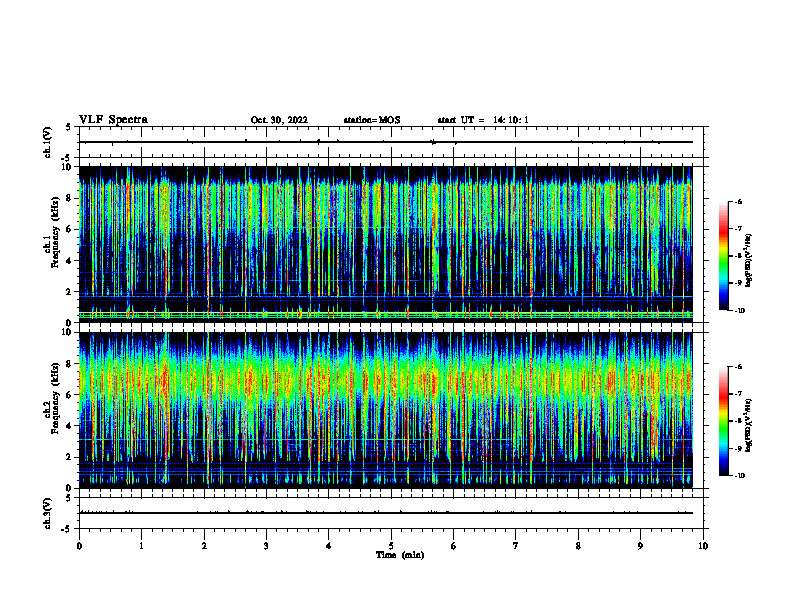
Task: Click time-axis tick label "7"
Action: click(516, 546)
